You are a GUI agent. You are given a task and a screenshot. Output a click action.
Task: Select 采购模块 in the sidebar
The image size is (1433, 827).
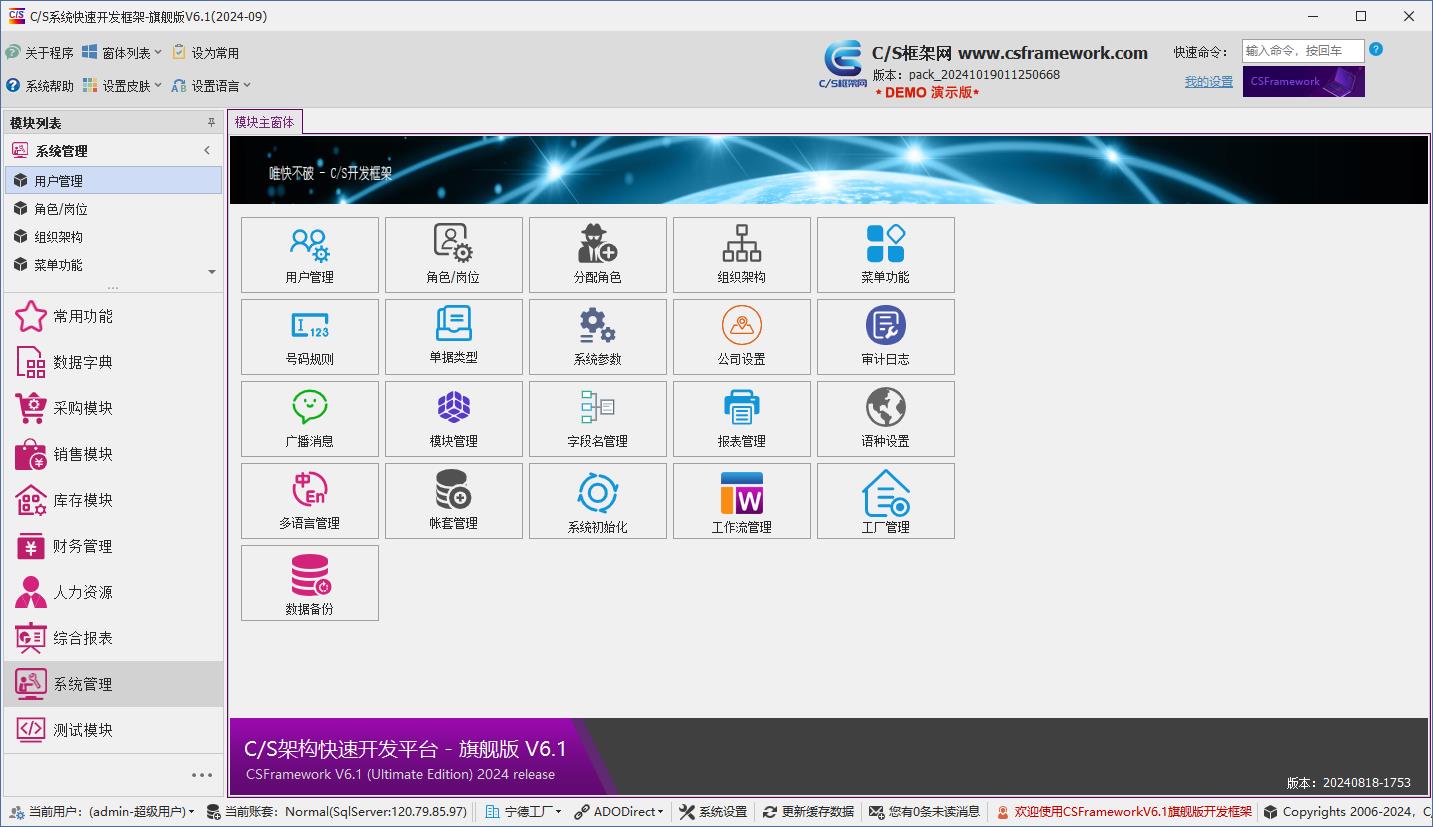(x=82, y=408)
